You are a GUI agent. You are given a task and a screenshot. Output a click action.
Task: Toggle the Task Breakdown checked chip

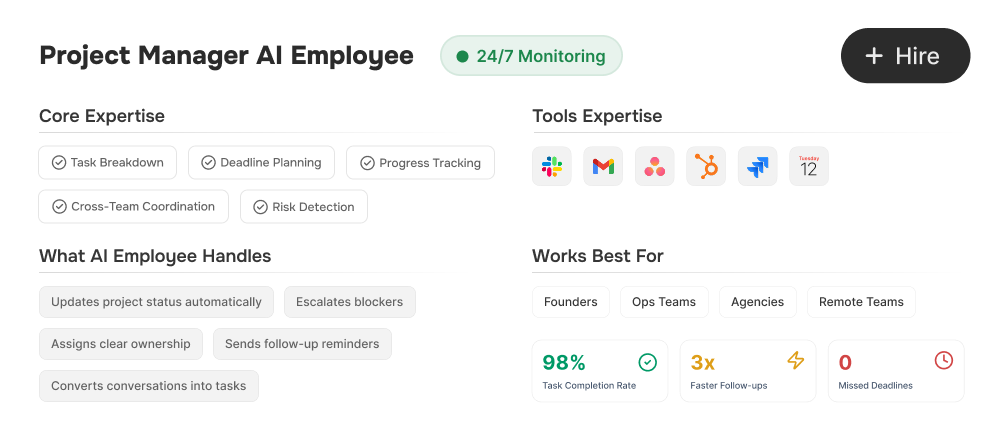coord(108,163)
